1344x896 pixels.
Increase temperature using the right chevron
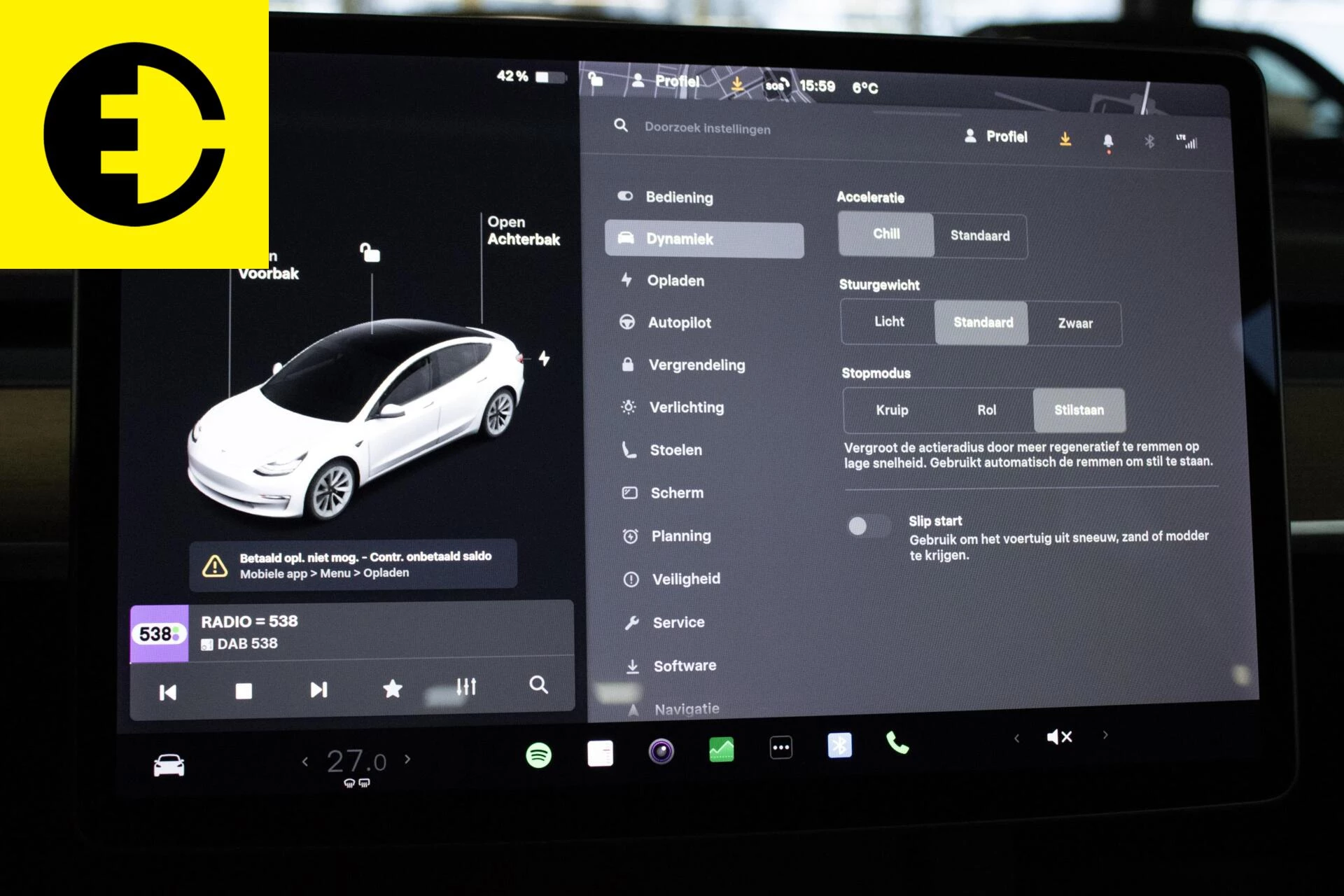407,758
